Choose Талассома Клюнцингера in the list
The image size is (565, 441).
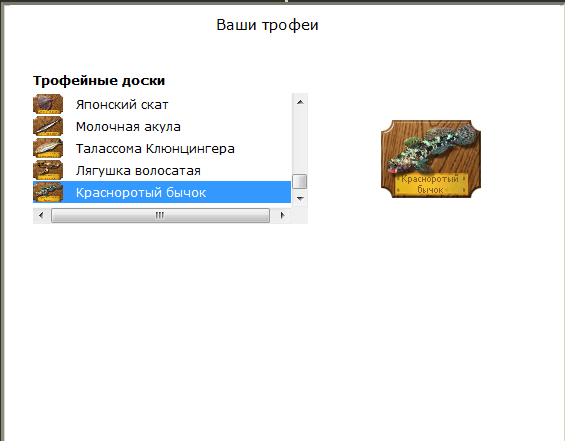(162, 148)
